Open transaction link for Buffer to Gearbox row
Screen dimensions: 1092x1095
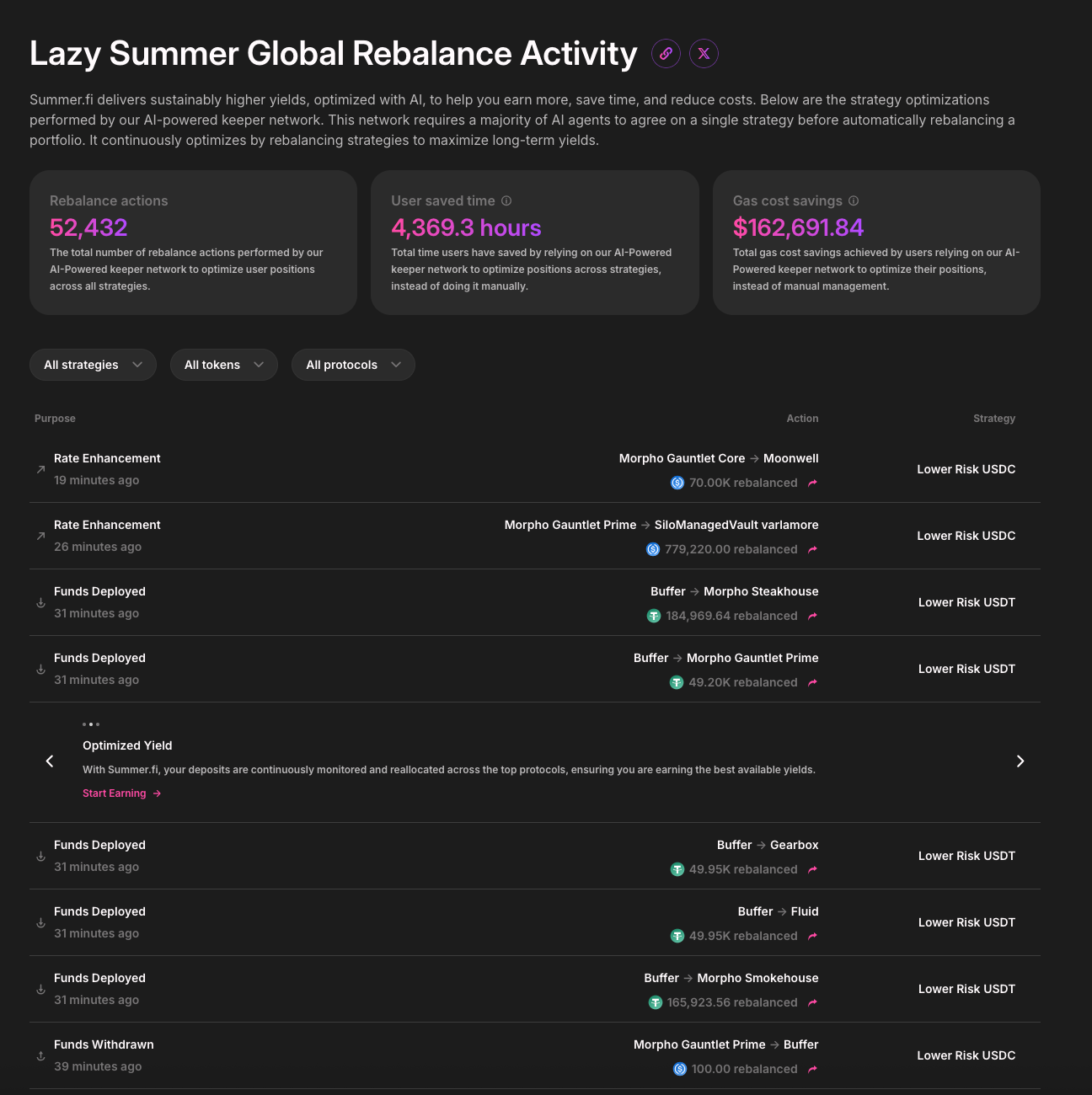pyautogui.click(x=812, y=869)
